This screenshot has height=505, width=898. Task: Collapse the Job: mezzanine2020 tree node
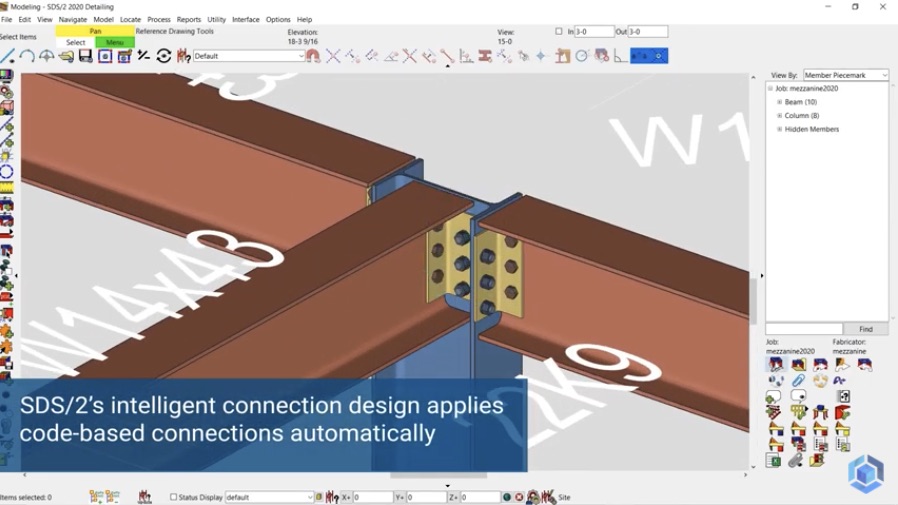point(770,88)
